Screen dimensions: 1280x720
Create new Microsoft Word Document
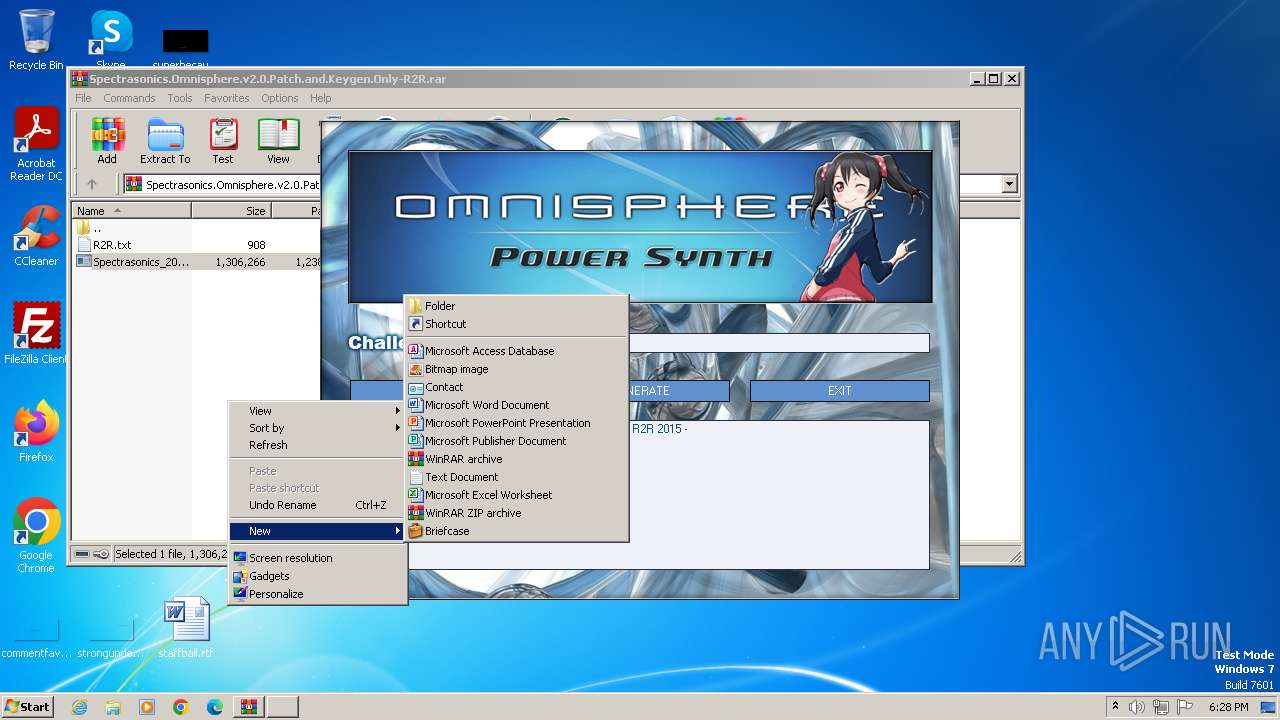[516, 405]
